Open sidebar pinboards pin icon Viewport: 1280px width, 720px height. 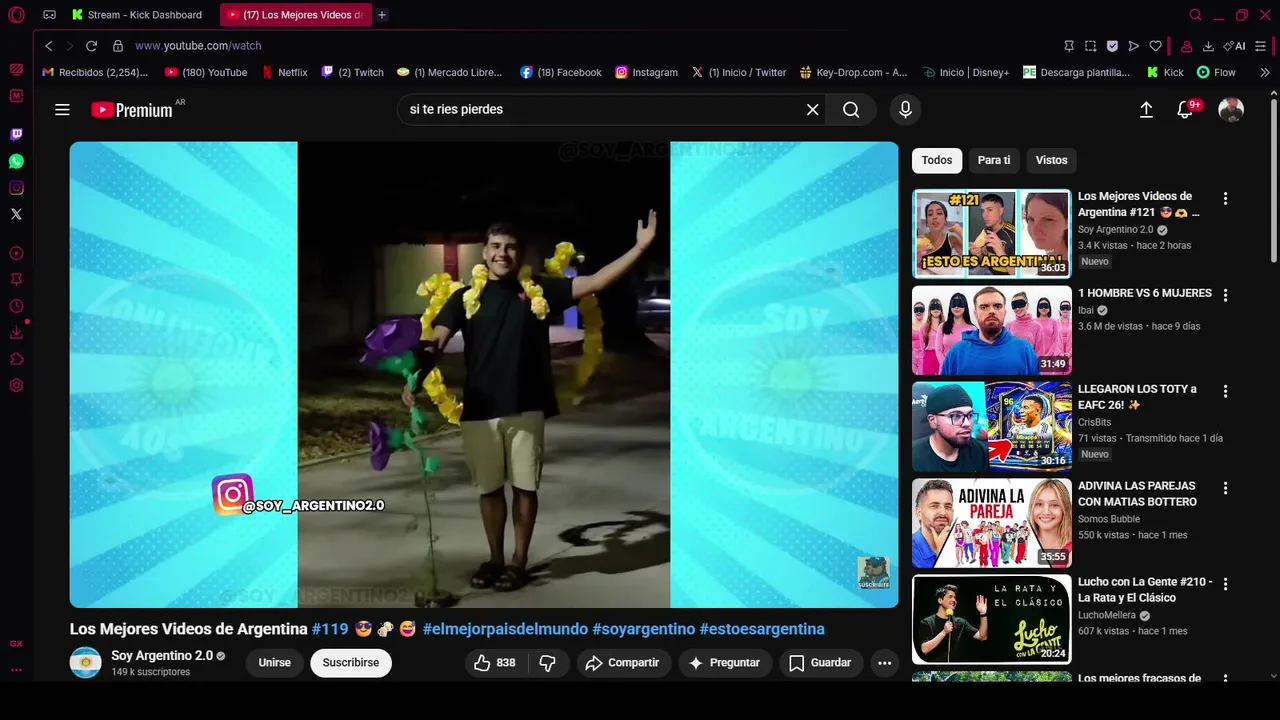pyautogui.click(x=16, y=280)
